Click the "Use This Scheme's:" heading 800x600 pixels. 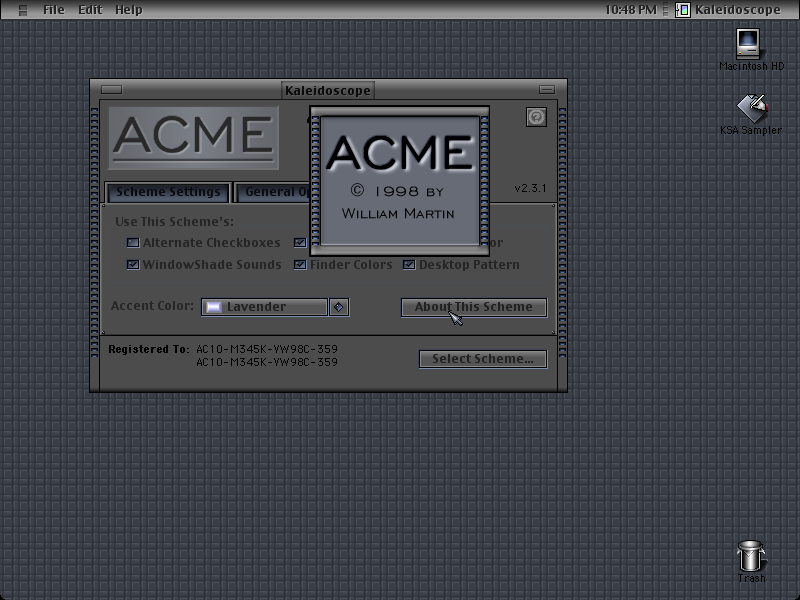pyautogui.click(x=174, y=222)
